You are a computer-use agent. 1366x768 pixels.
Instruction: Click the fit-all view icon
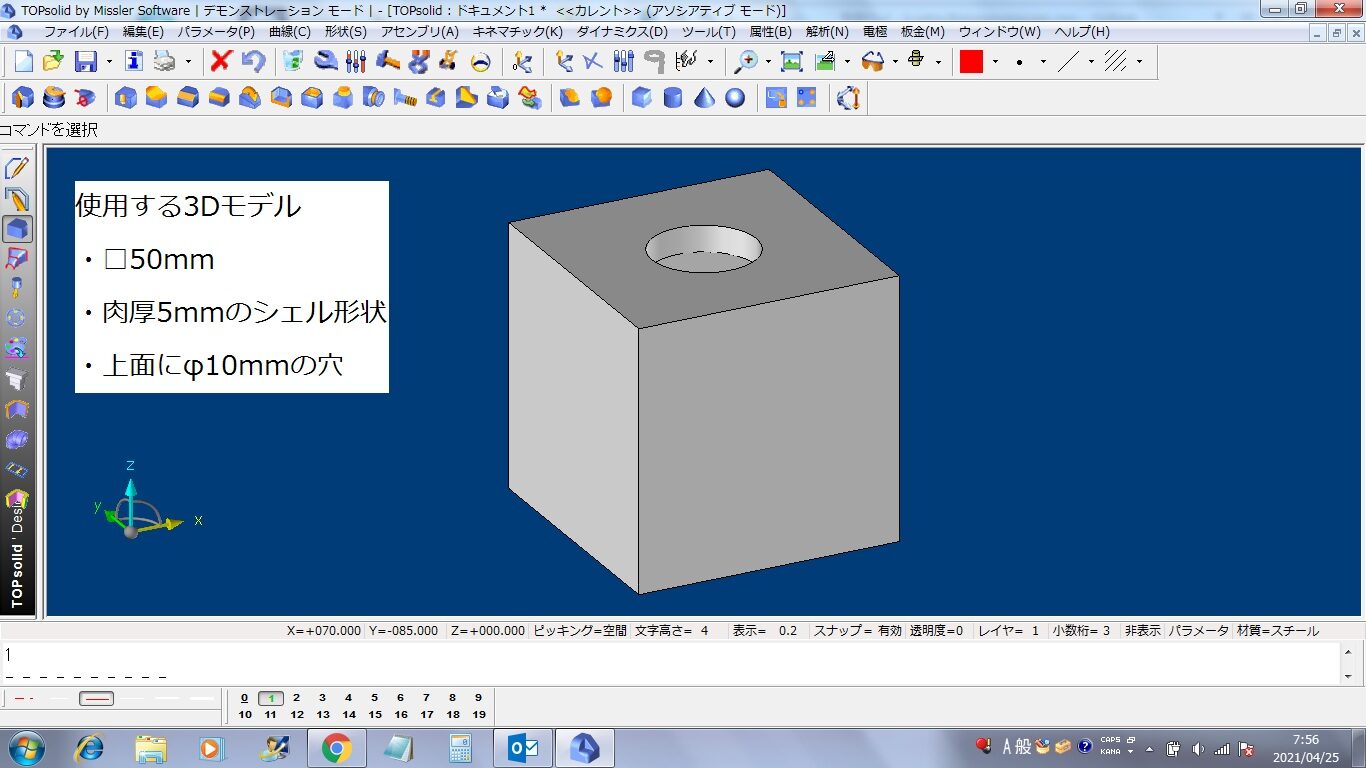[x=791, y=61]
